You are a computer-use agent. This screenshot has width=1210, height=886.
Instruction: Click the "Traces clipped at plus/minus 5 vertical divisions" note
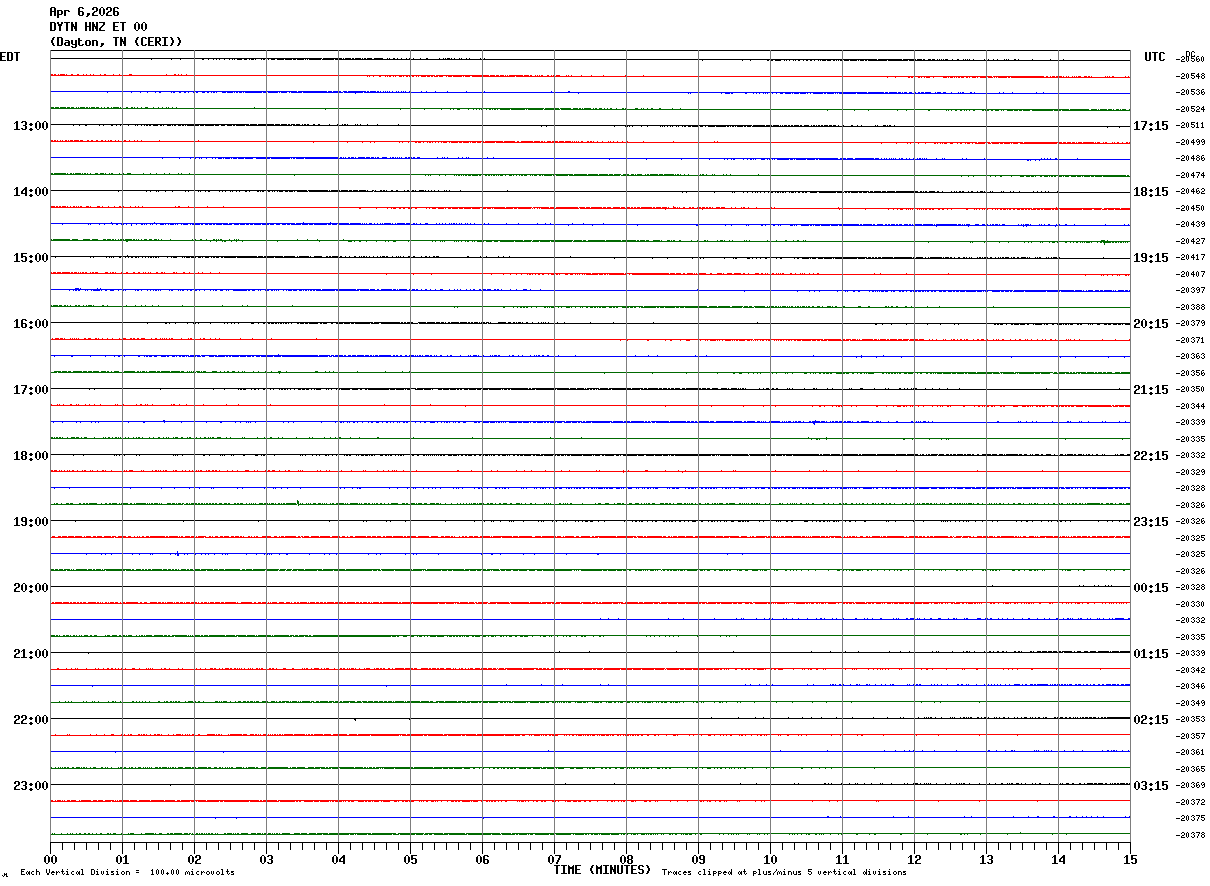coord(784,873)
